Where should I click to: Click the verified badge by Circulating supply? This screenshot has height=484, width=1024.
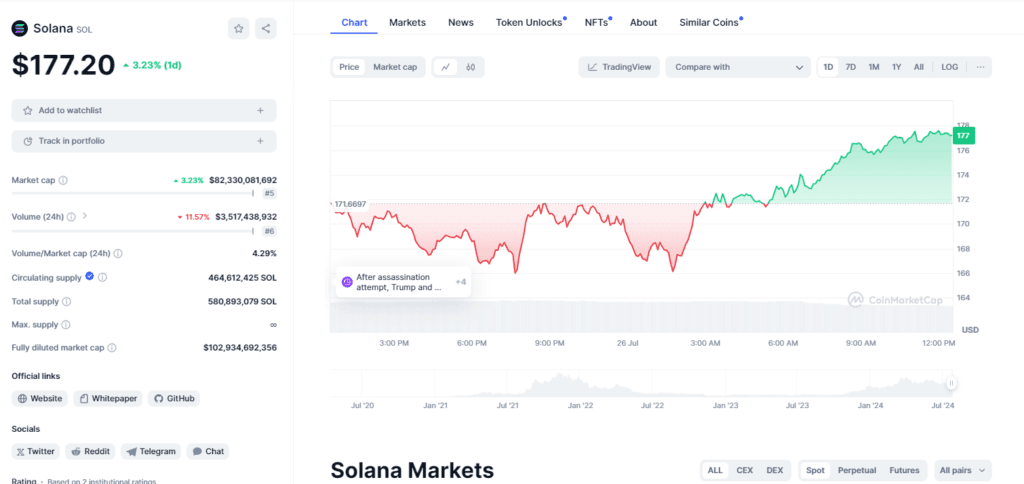tap(89, 277)
